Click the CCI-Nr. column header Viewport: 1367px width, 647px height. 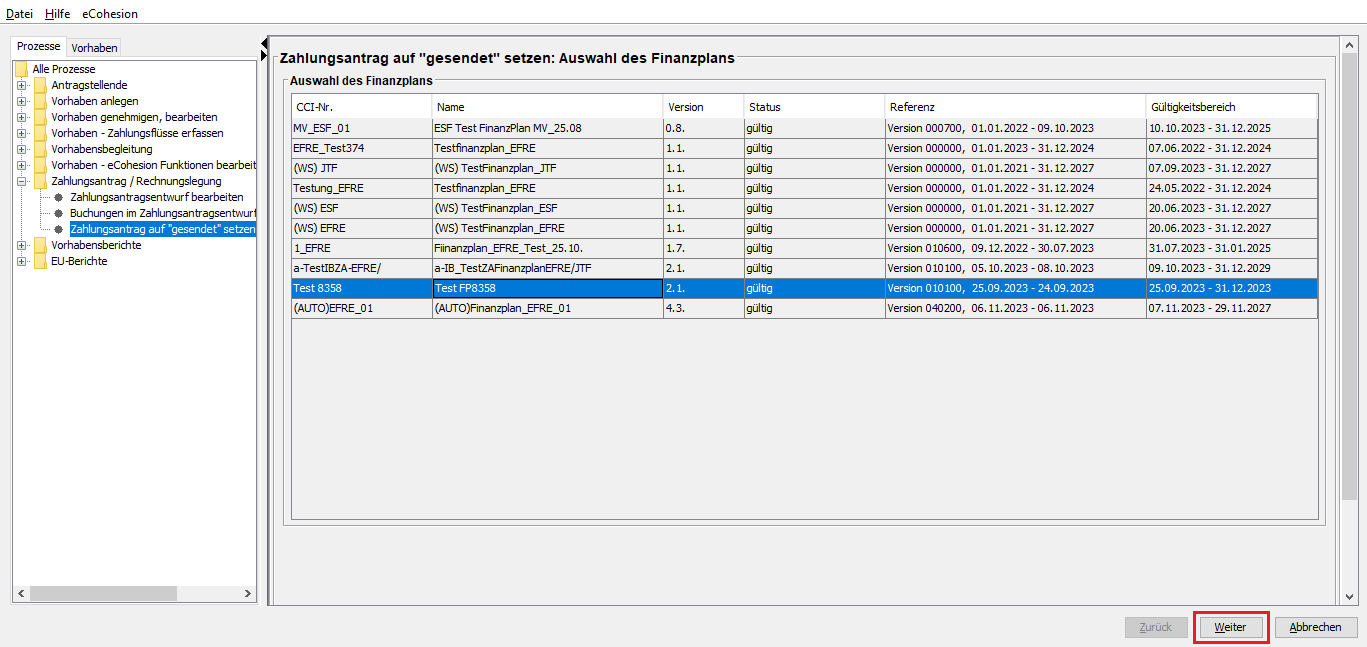tap(362, 107)
